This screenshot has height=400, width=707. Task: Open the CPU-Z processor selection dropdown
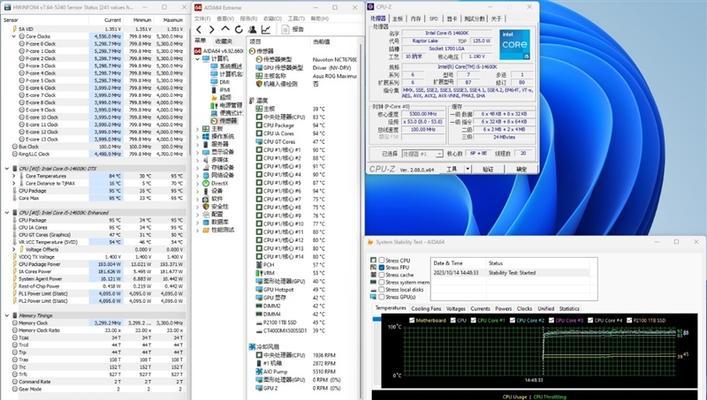click(x=439, y=154)
